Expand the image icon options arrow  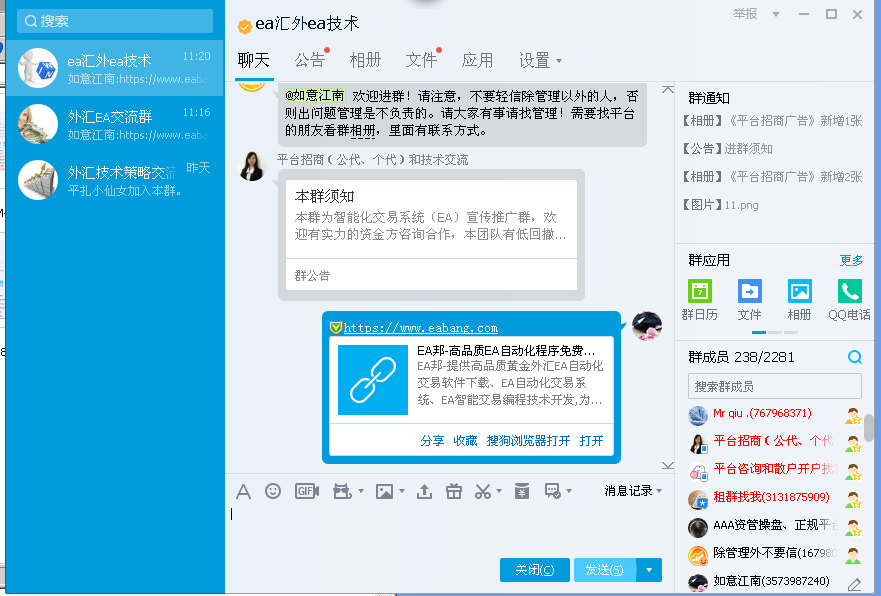(402, 491)
